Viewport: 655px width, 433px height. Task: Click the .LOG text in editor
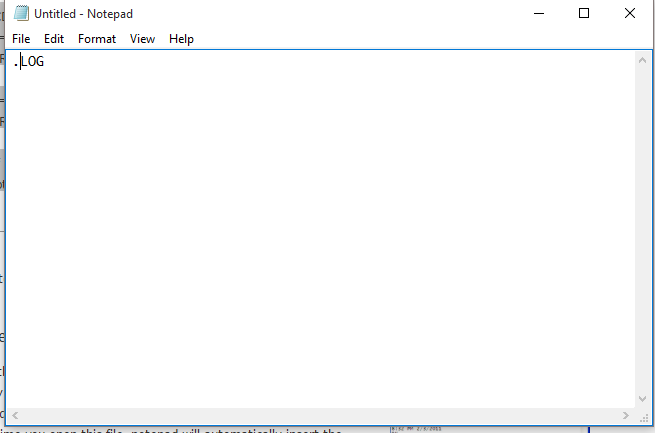click(x=29, y=62)
